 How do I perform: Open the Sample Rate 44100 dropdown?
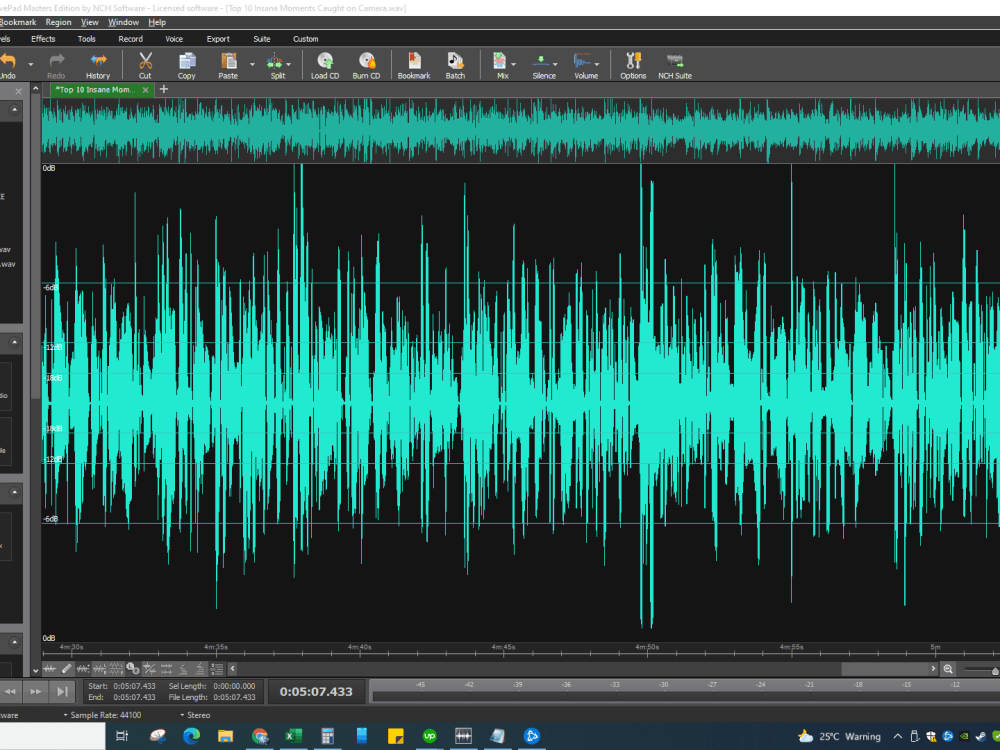click(102, 715)
